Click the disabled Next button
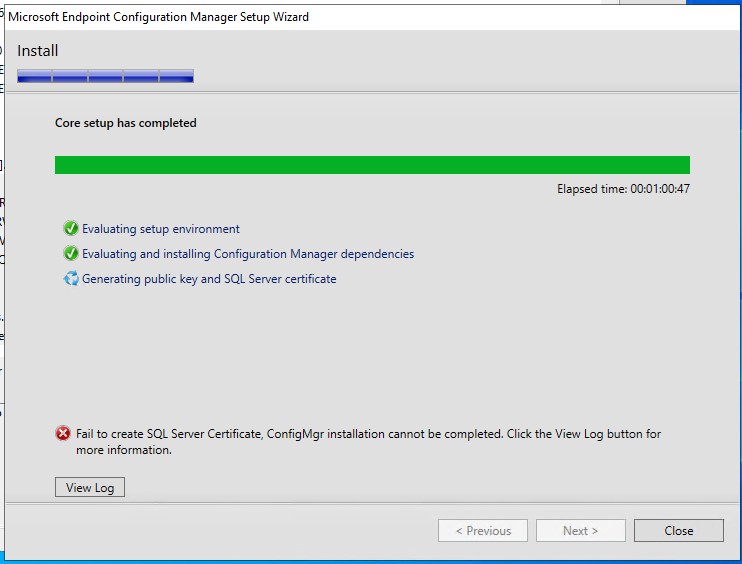742x564 pixels. point(581,530)
